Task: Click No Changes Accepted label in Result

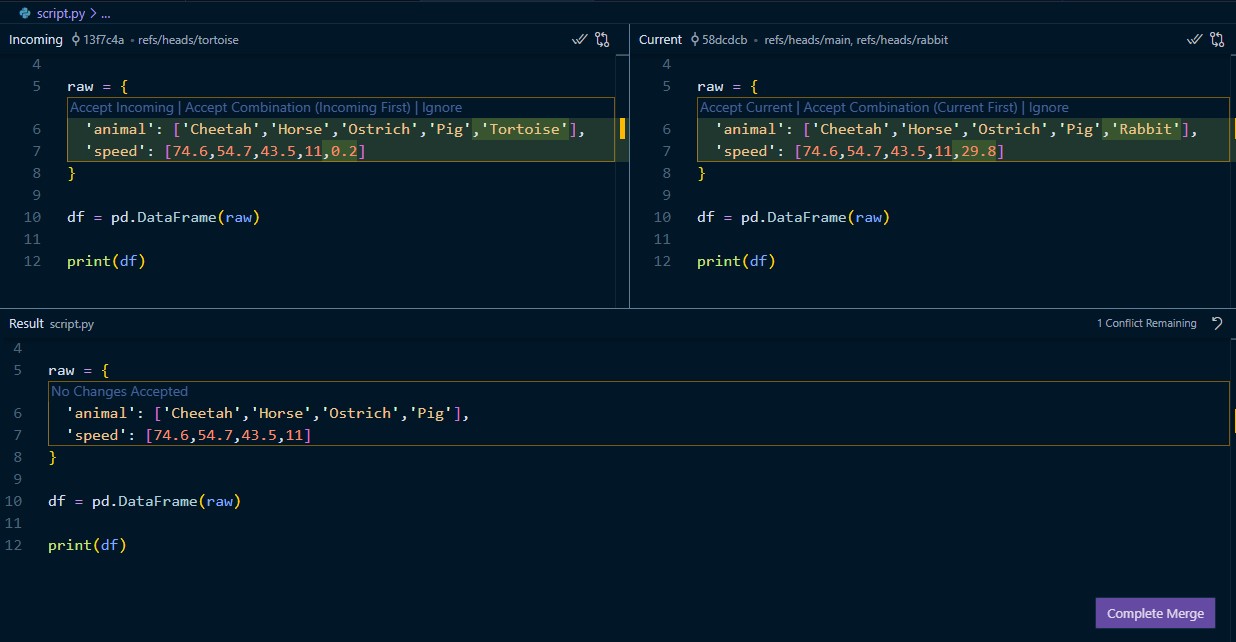Action: tap(119, 392)
